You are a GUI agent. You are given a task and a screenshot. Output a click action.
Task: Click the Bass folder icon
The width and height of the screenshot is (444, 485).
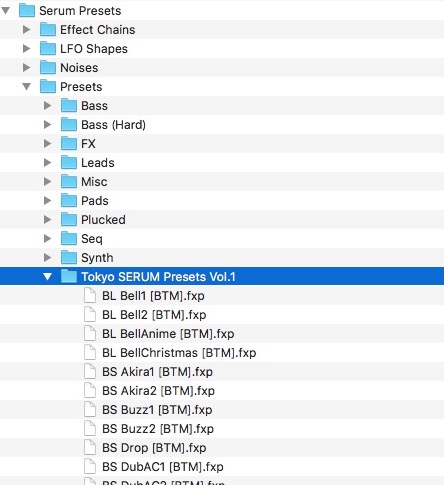click(x=69, y=105)
